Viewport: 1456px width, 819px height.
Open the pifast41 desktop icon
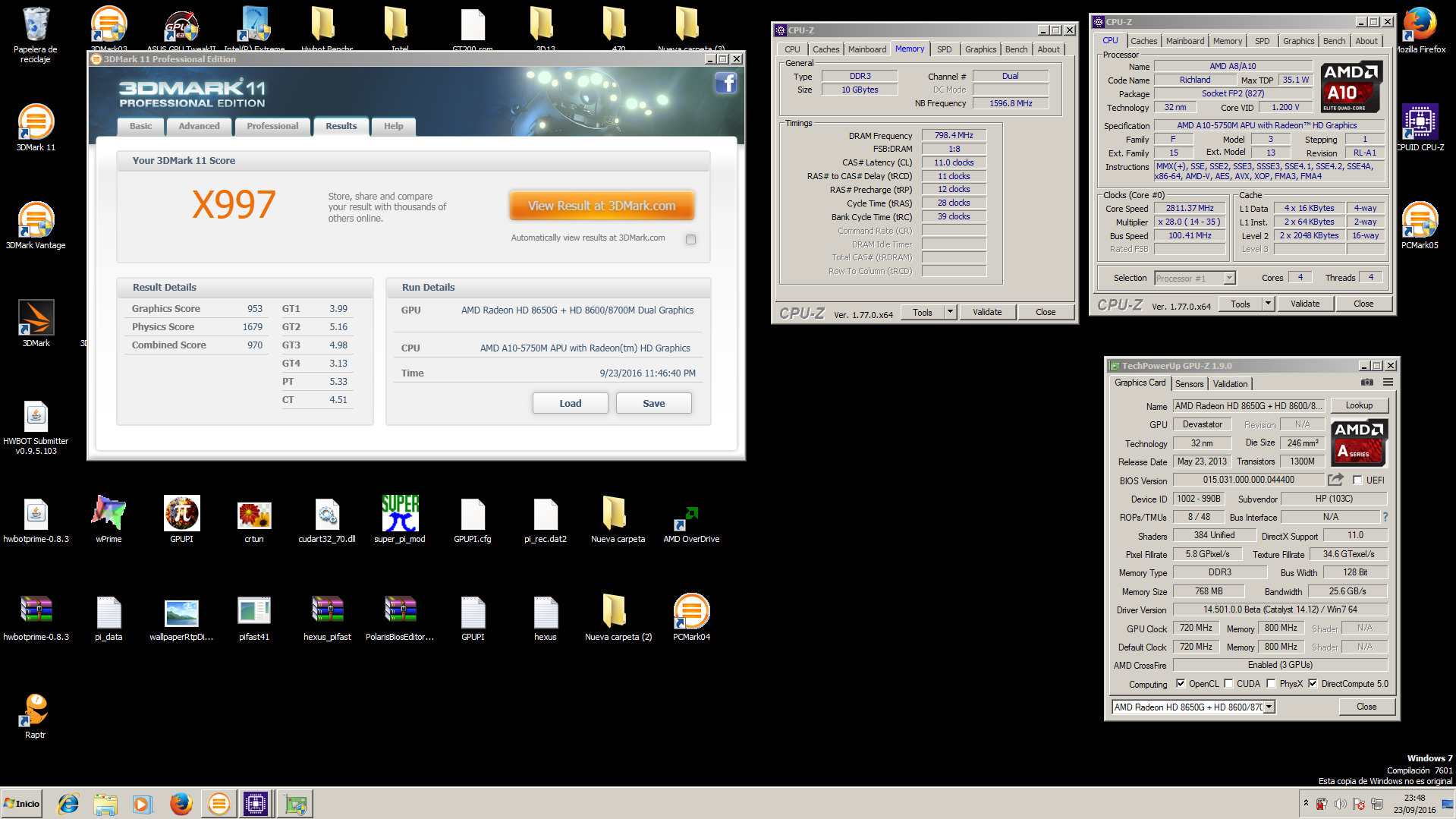tap(254, 617)
